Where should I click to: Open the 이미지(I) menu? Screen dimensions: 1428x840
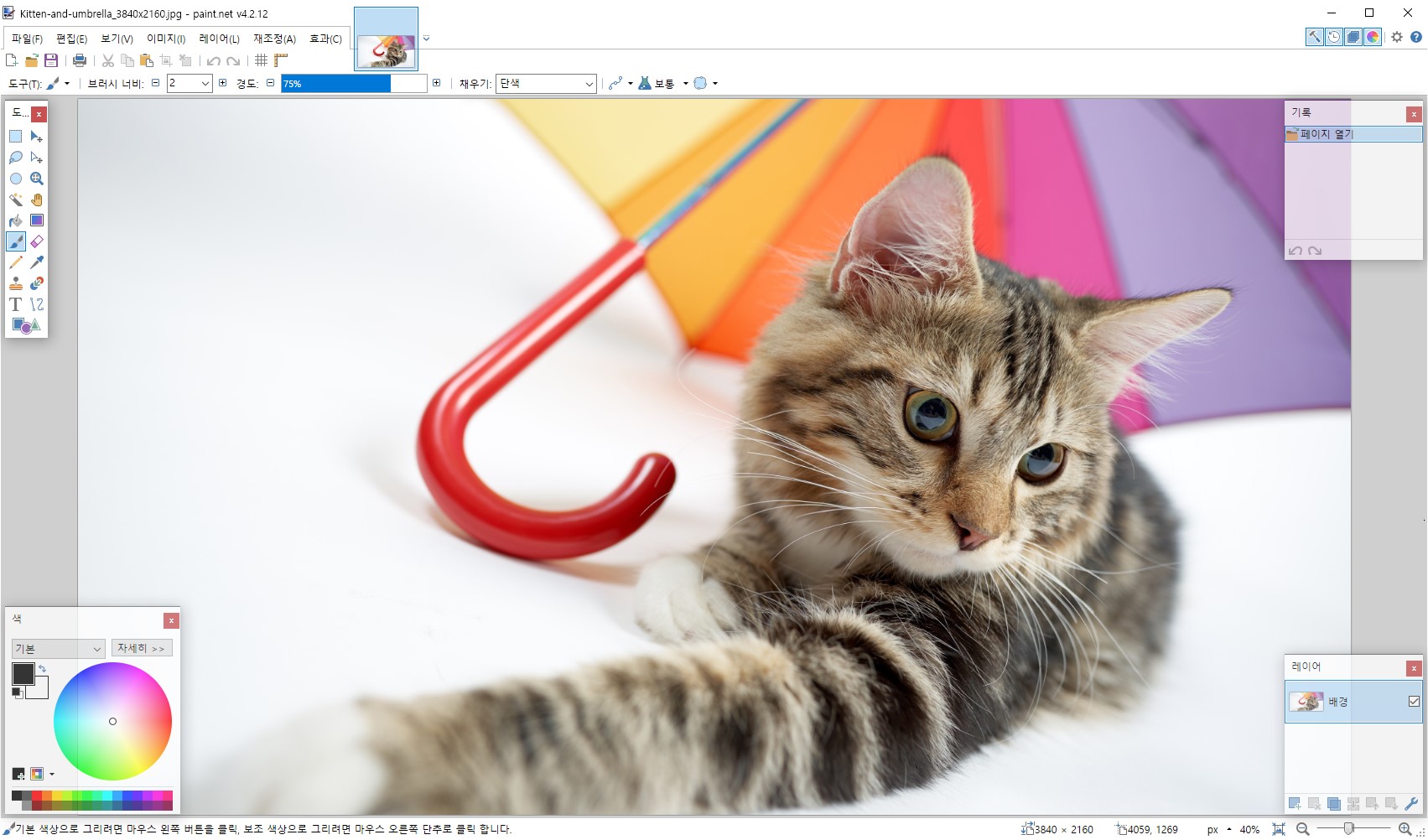(166, 39)
